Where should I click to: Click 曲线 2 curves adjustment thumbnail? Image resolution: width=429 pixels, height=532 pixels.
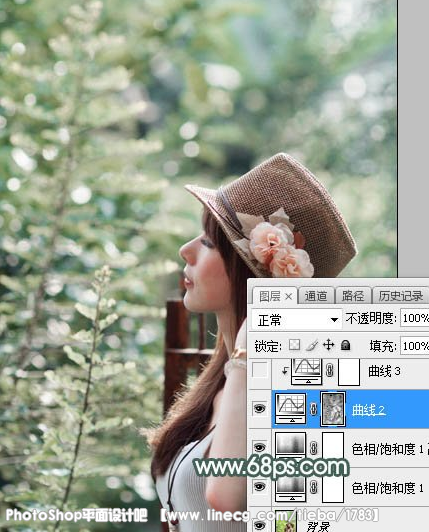tap(291, 408)
